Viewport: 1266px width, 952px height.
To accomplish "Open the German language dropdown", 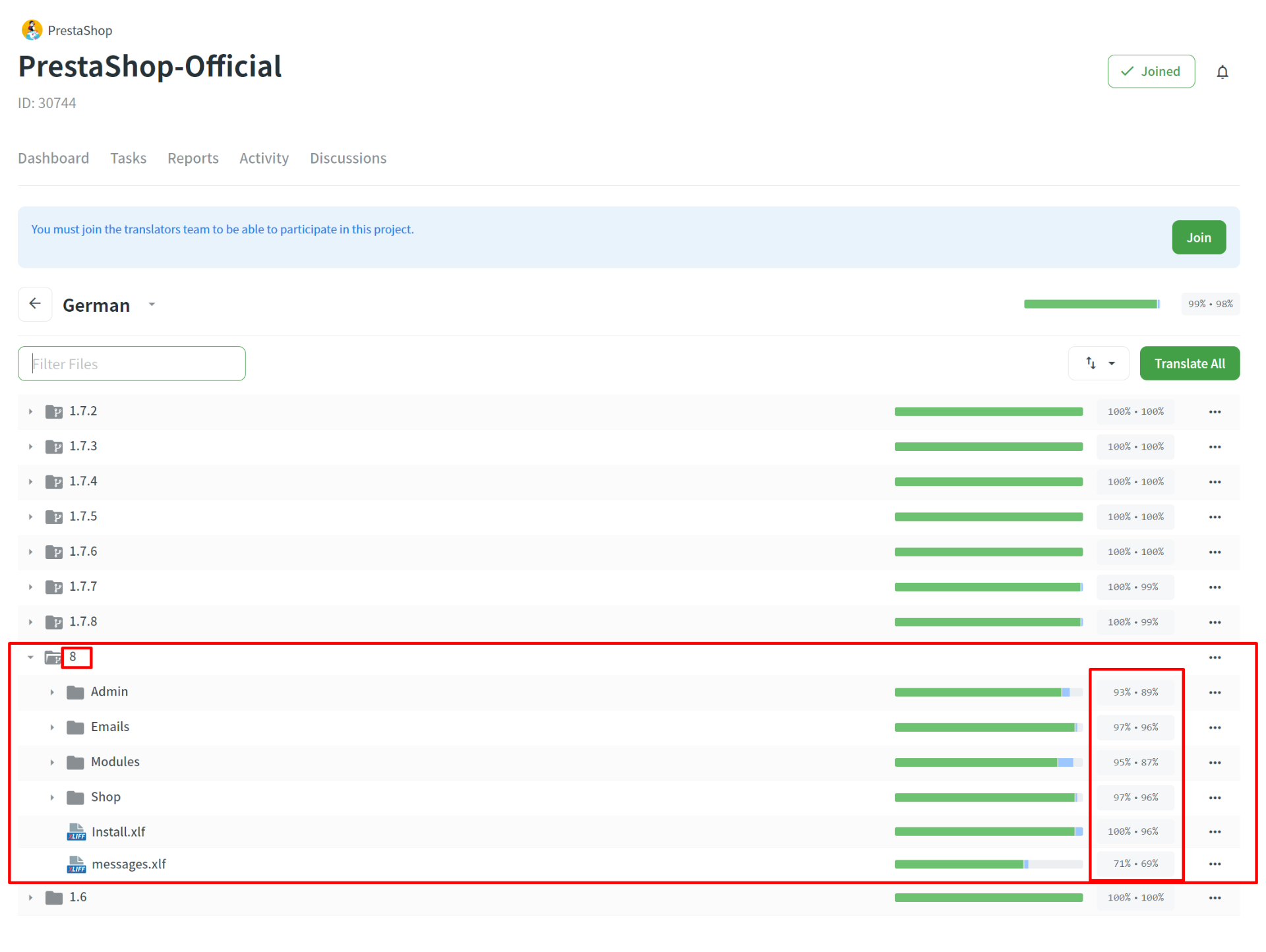I will click(x=152, y=305).
